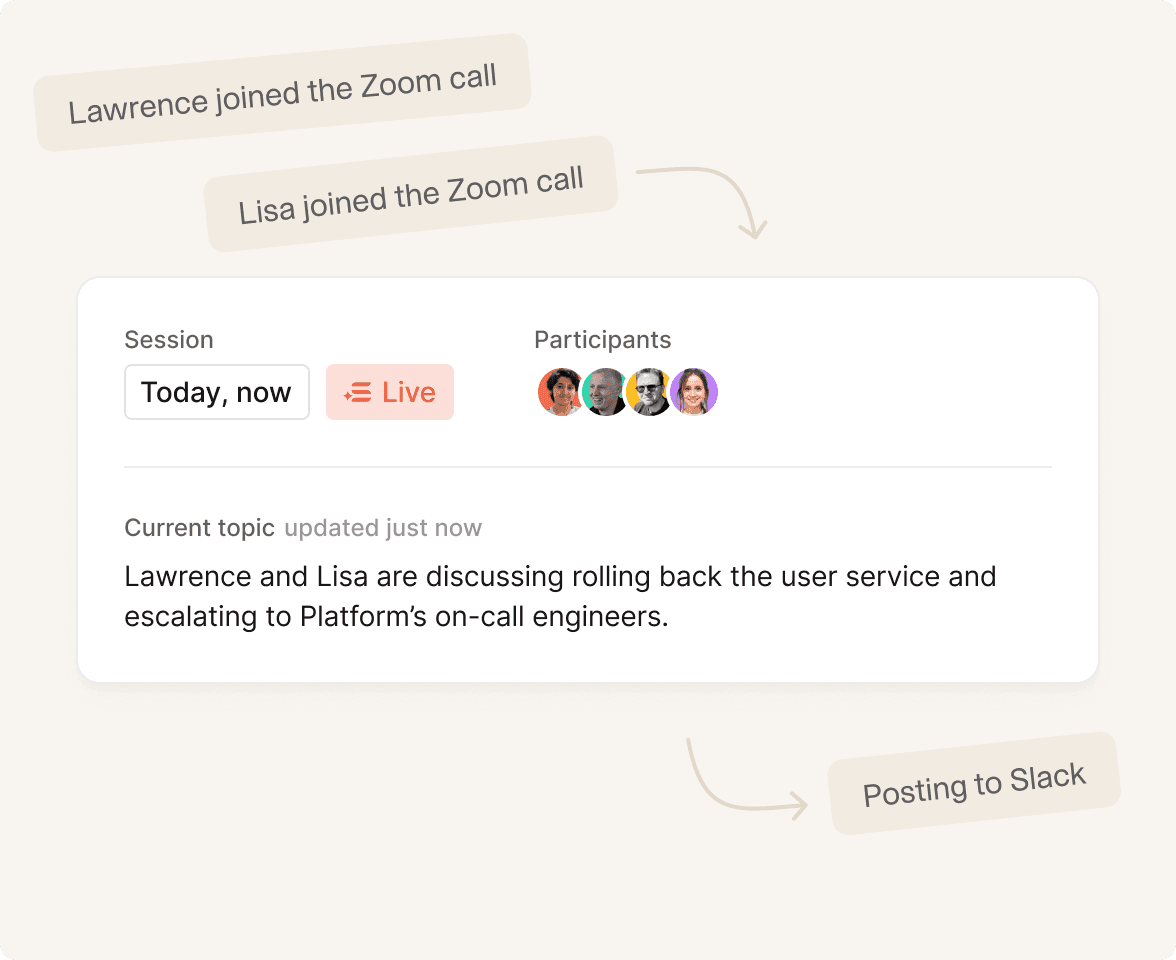Select the first participant avatar with orange background
This screenshot has height=960, width=1176.
pyautogui.click(x=561, y=392)
